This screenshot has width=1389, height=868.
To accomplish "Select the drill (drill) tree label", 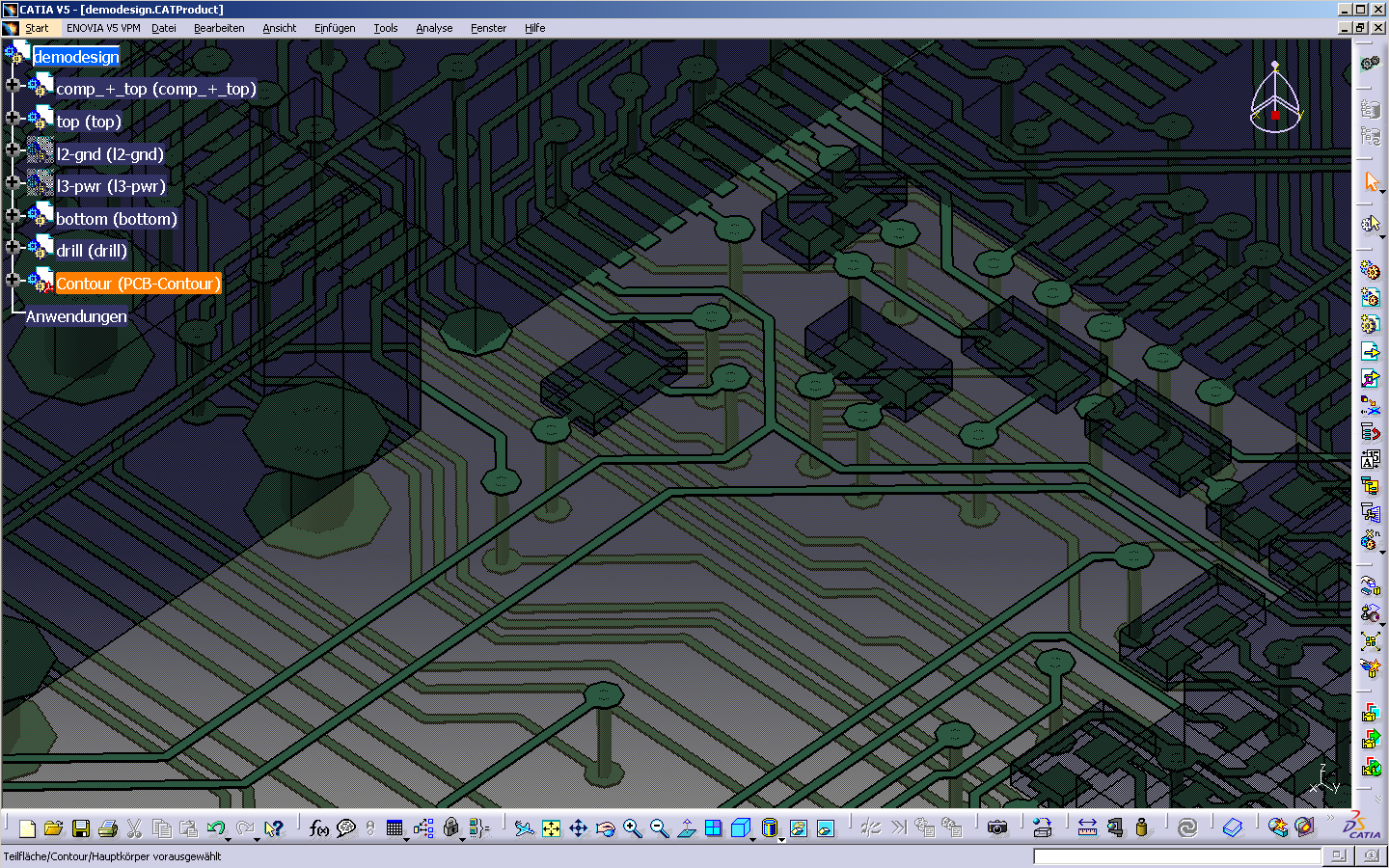I will 92,251.
